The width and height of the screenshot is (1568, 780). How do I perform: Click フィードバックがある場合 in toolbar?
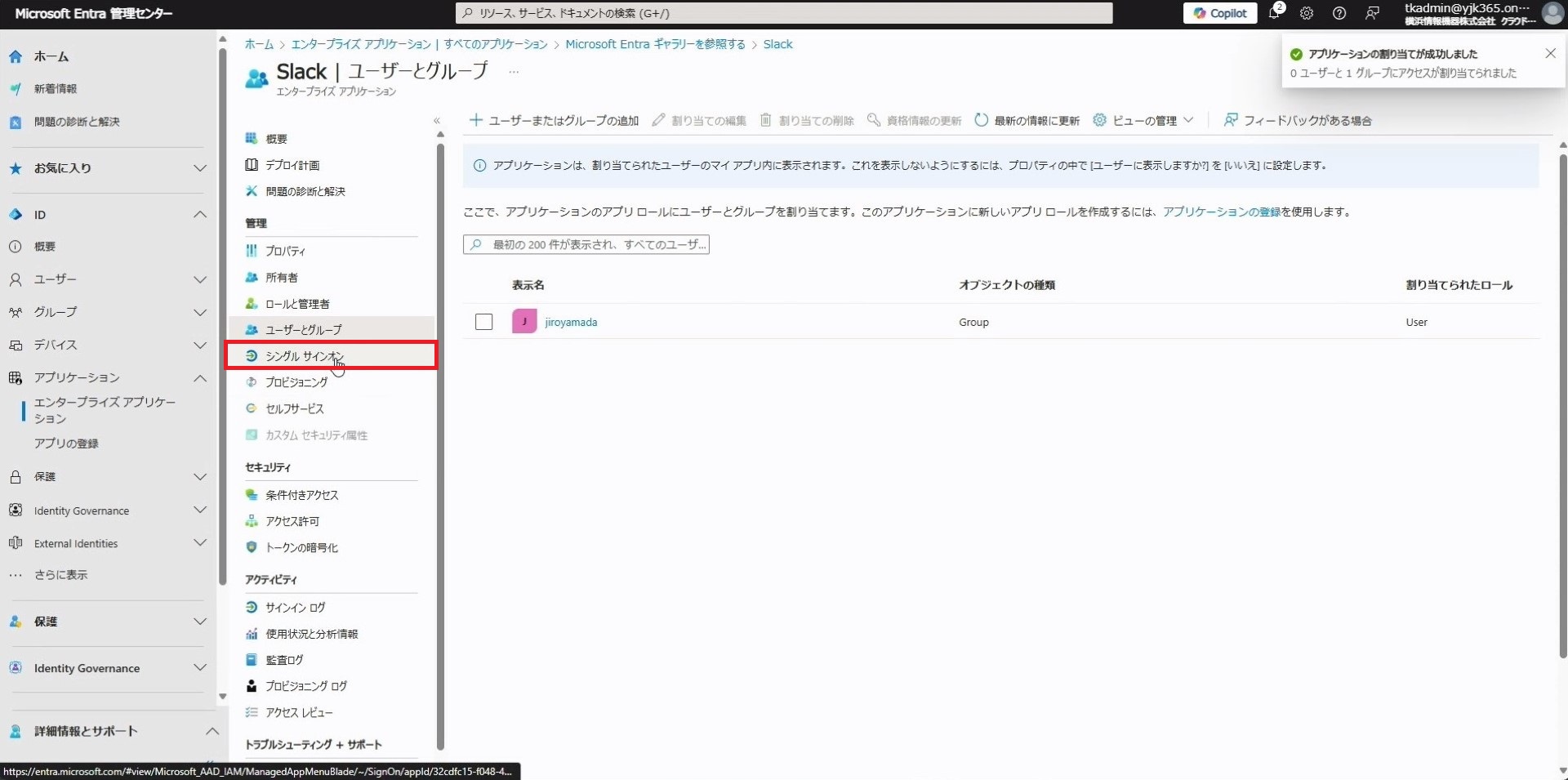coord(1298,121)
